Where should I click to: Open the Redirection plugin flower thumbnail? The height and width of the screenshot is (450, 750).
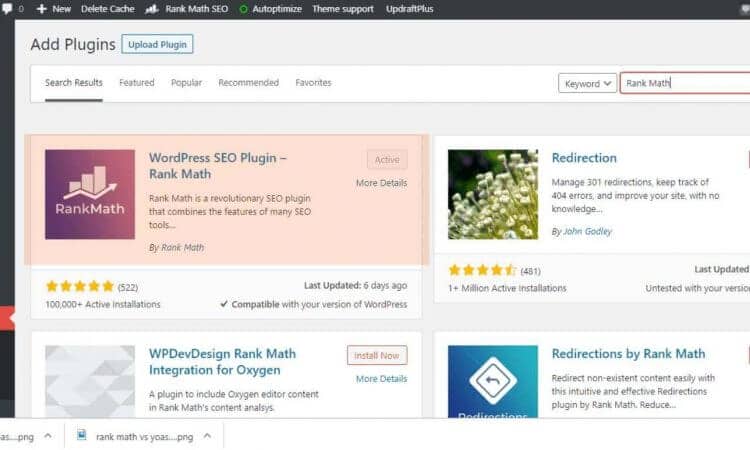pos(493,194)
